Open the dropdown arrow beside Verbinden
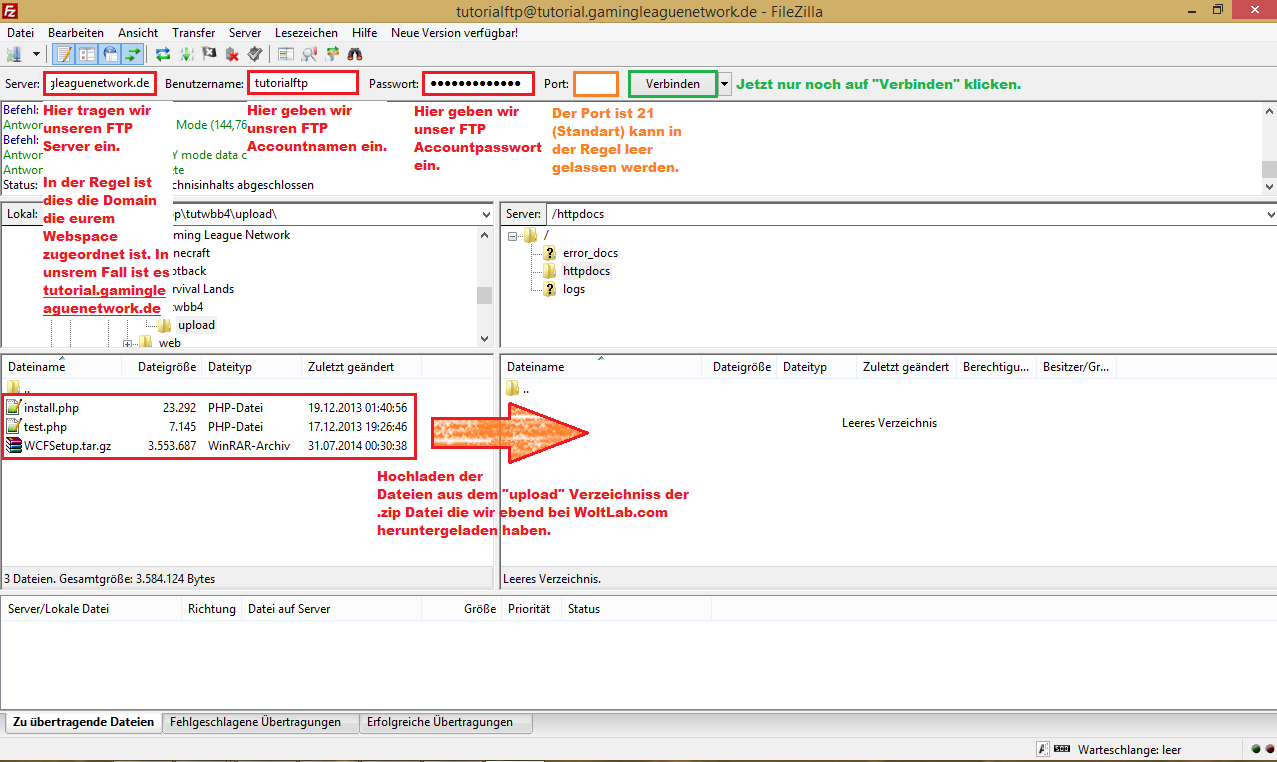1277x762 pixels. [725, 84]
